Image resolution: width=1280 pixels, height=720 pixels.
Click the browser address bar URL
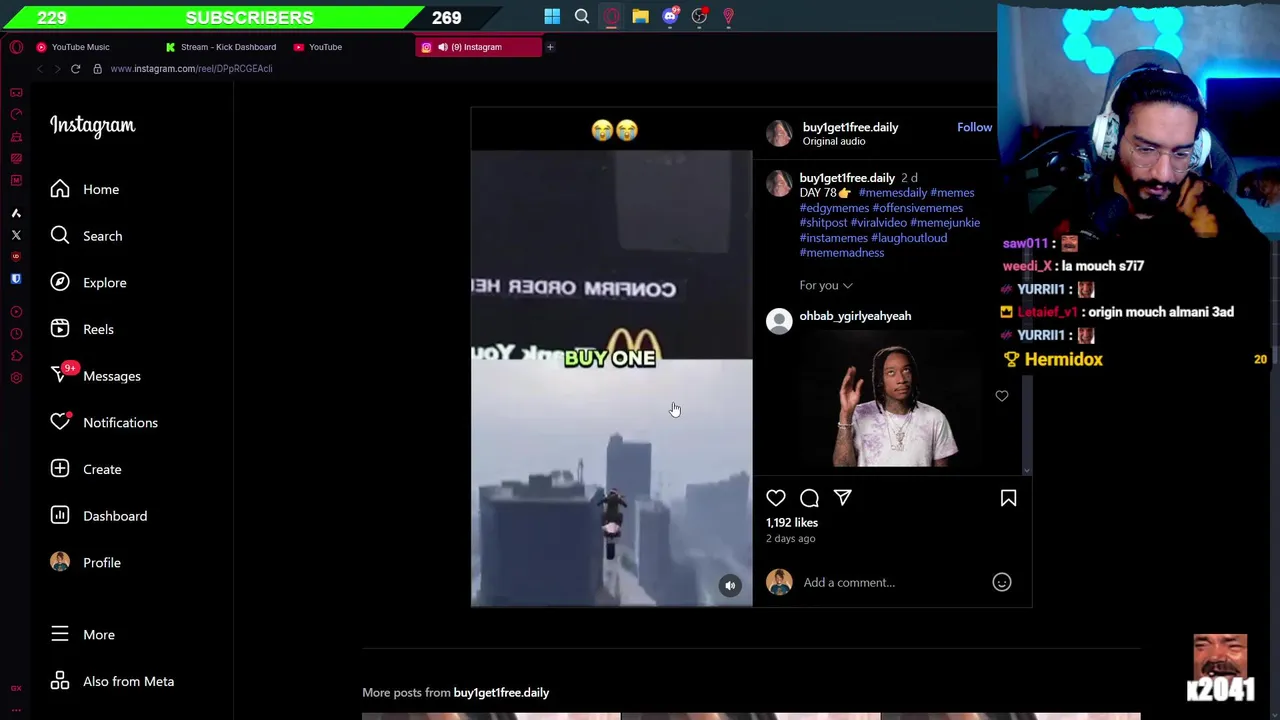(191, 69)
